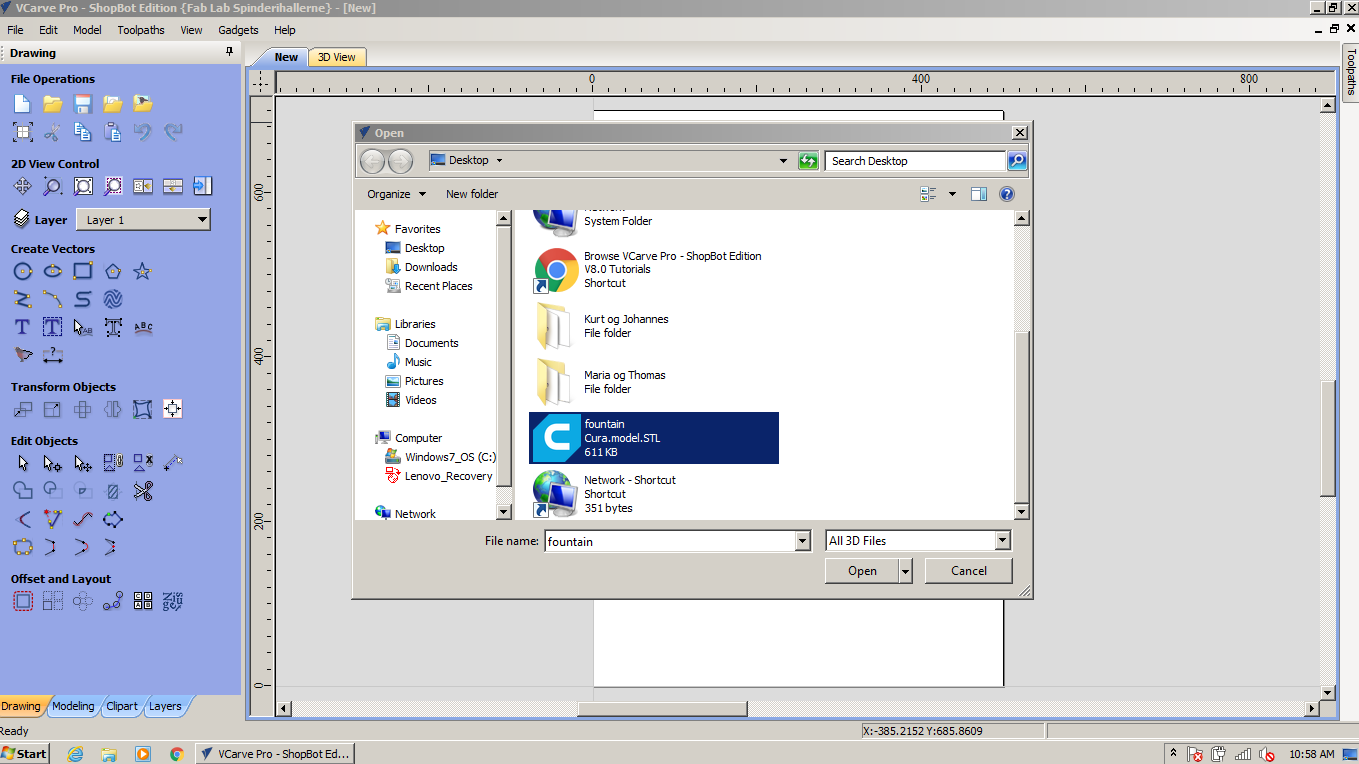The image size is (1359, 764).
Task: Click the Zoom to Selected icon
Action: pos(113,186)
